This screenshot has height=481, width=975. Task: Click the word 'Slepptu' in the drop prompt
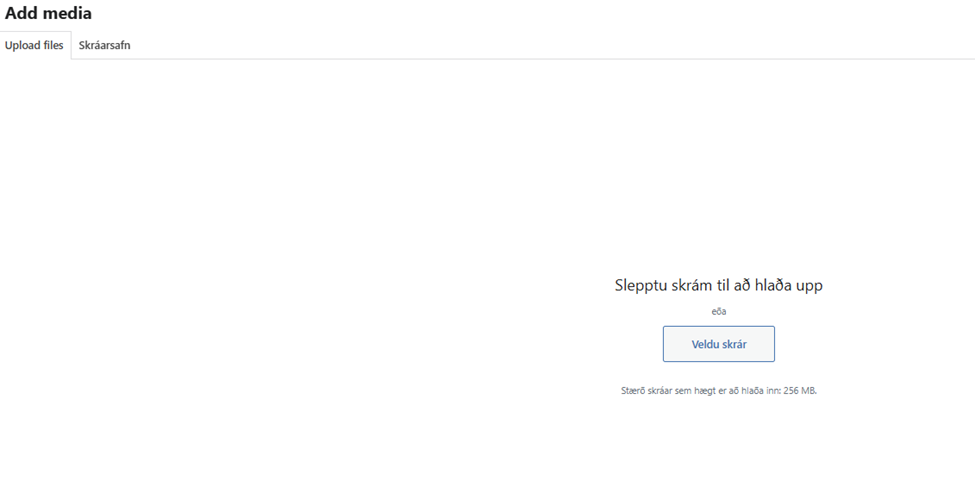(x=642, y=286)
